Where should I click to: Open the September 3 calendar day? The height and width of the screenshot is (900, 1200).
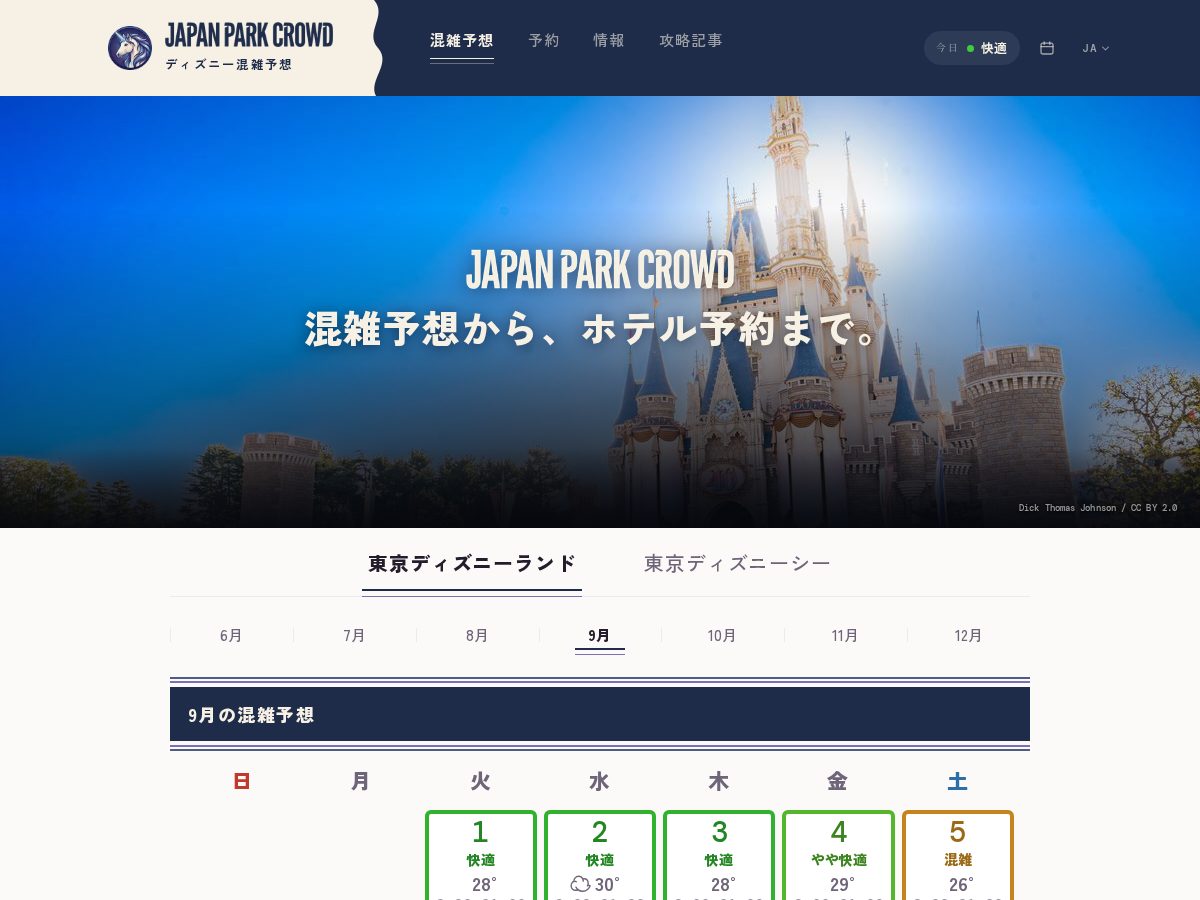point(719,856)
